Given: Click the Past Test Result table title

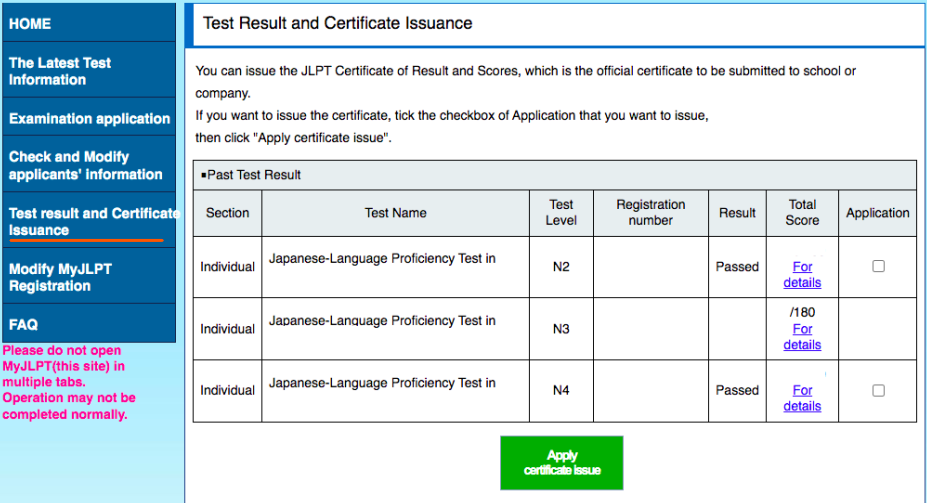Looking at the screenshot, I should click(x=254, y=175).
